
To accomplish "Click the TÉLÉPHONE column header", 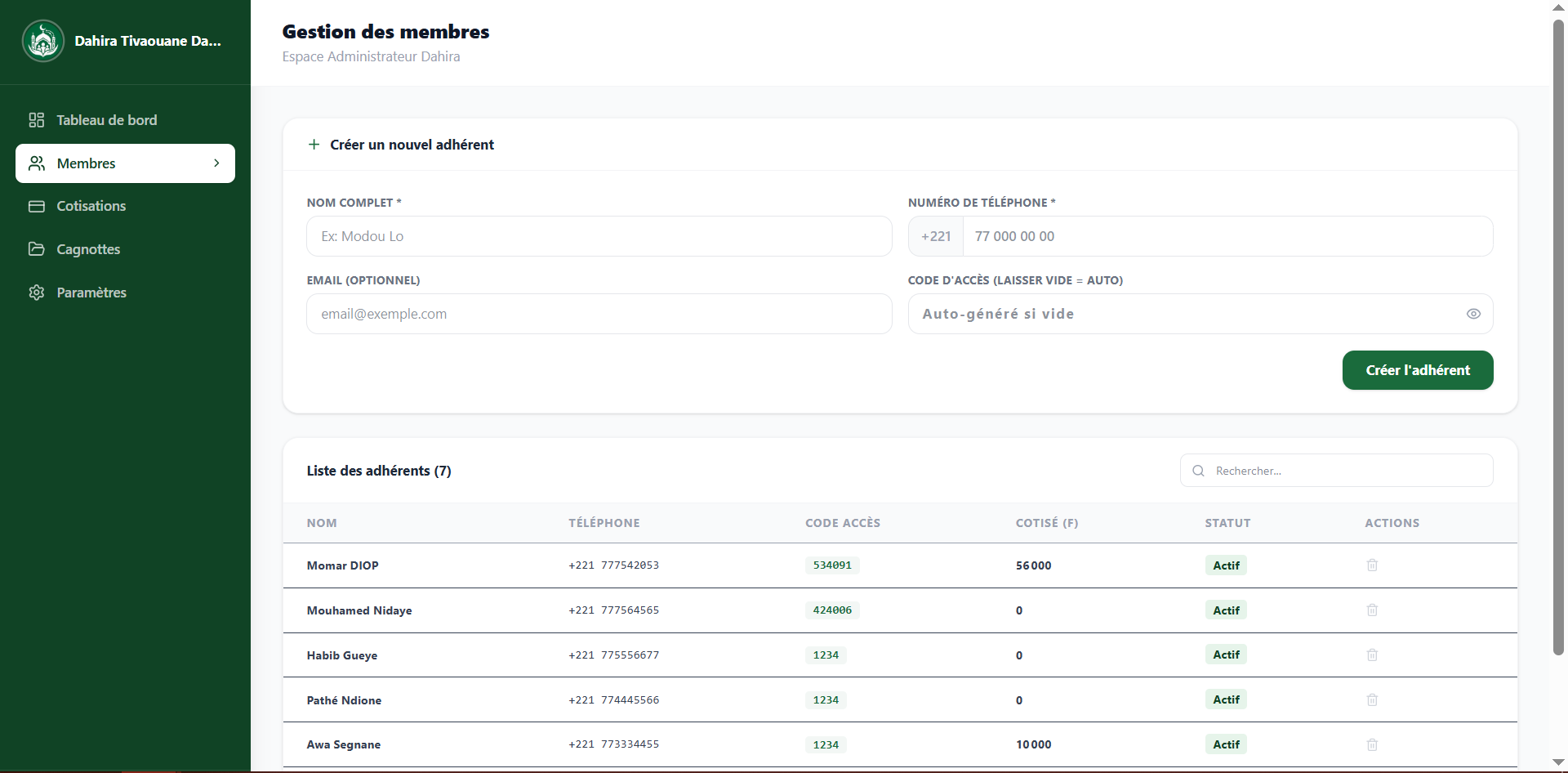I will coord(604,523).
